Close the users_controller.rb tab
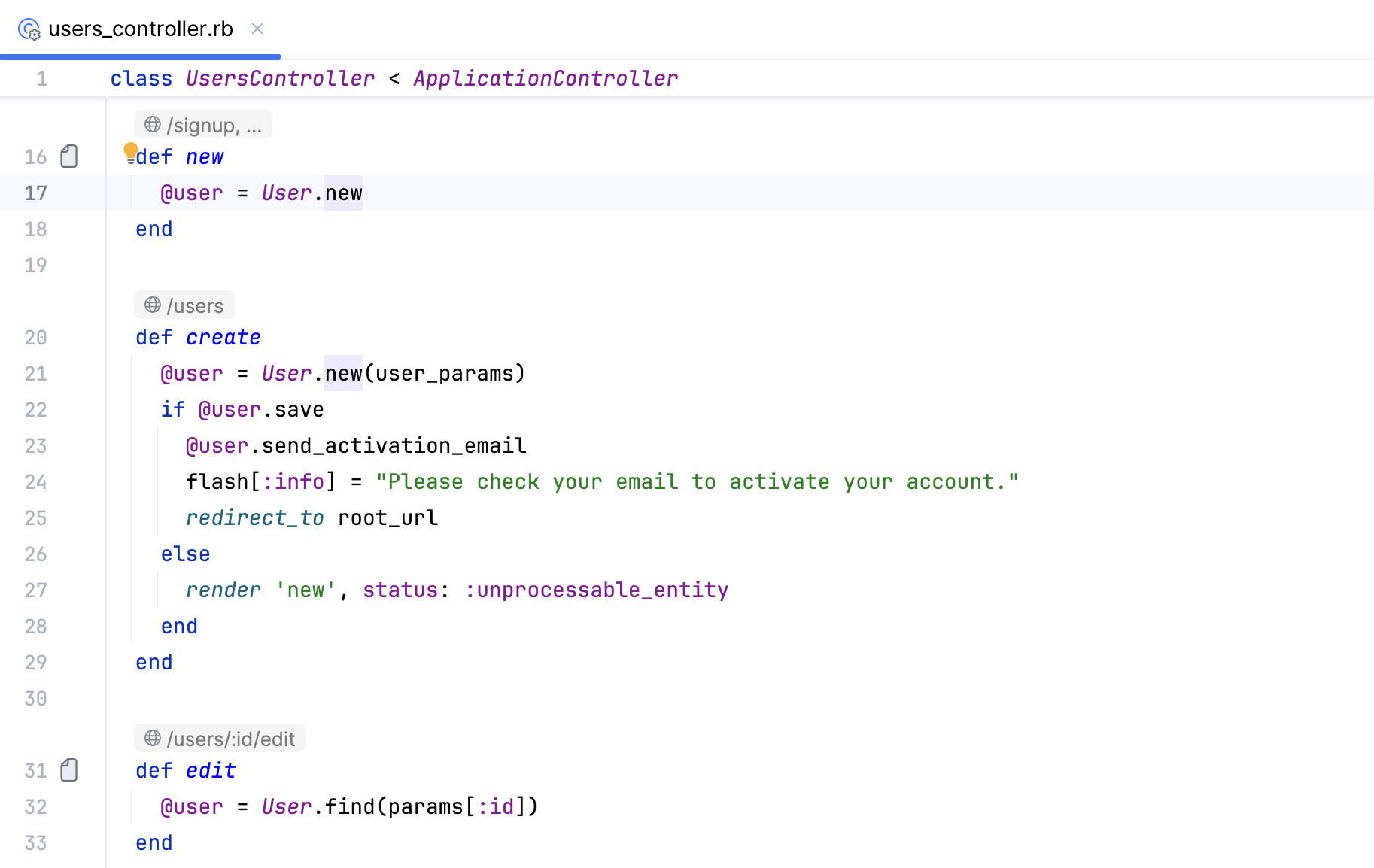 point(257,29)
